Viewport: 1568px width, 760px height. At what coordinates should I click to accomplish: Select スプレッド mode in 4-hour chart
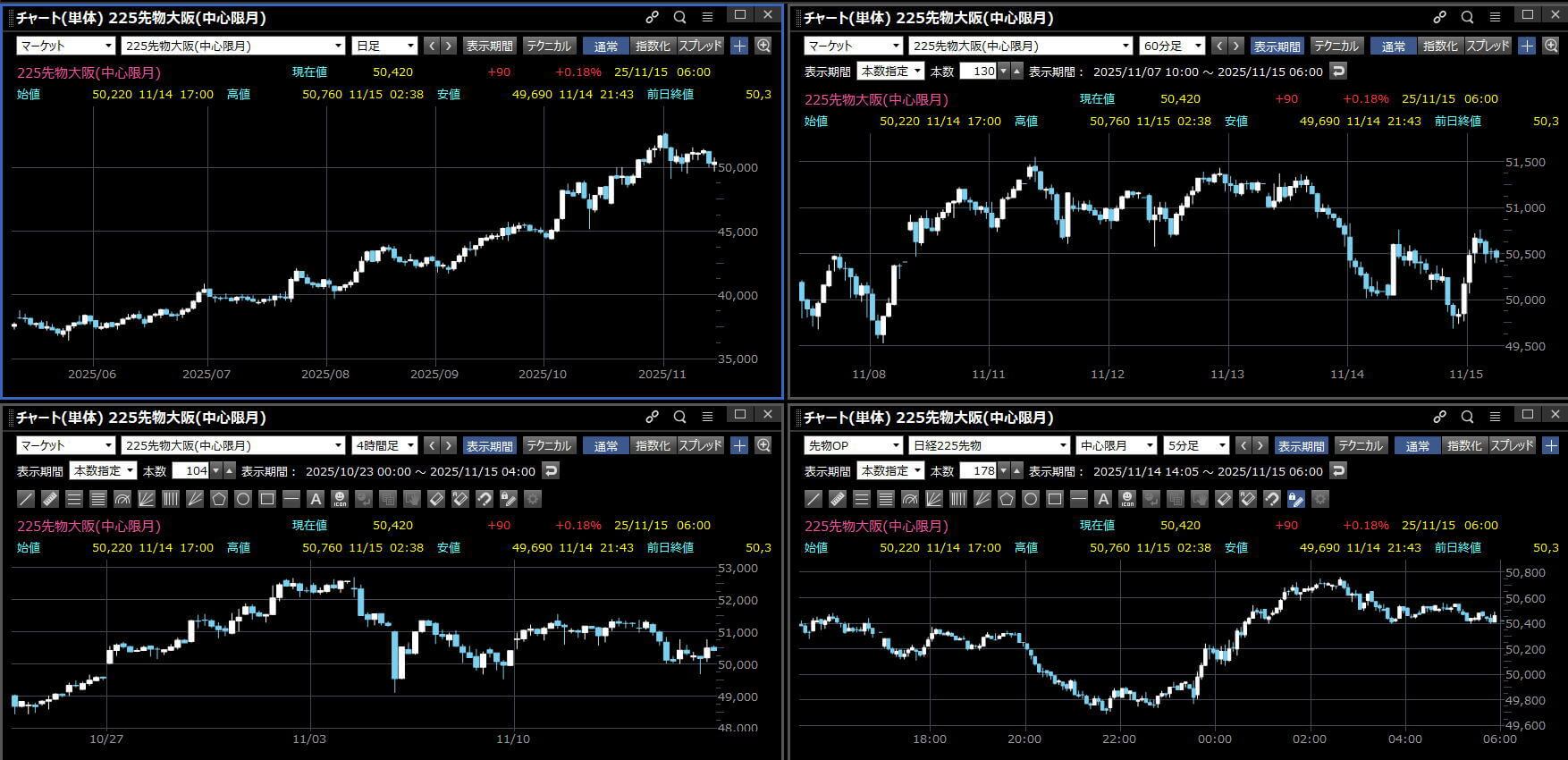click(701, 445)
